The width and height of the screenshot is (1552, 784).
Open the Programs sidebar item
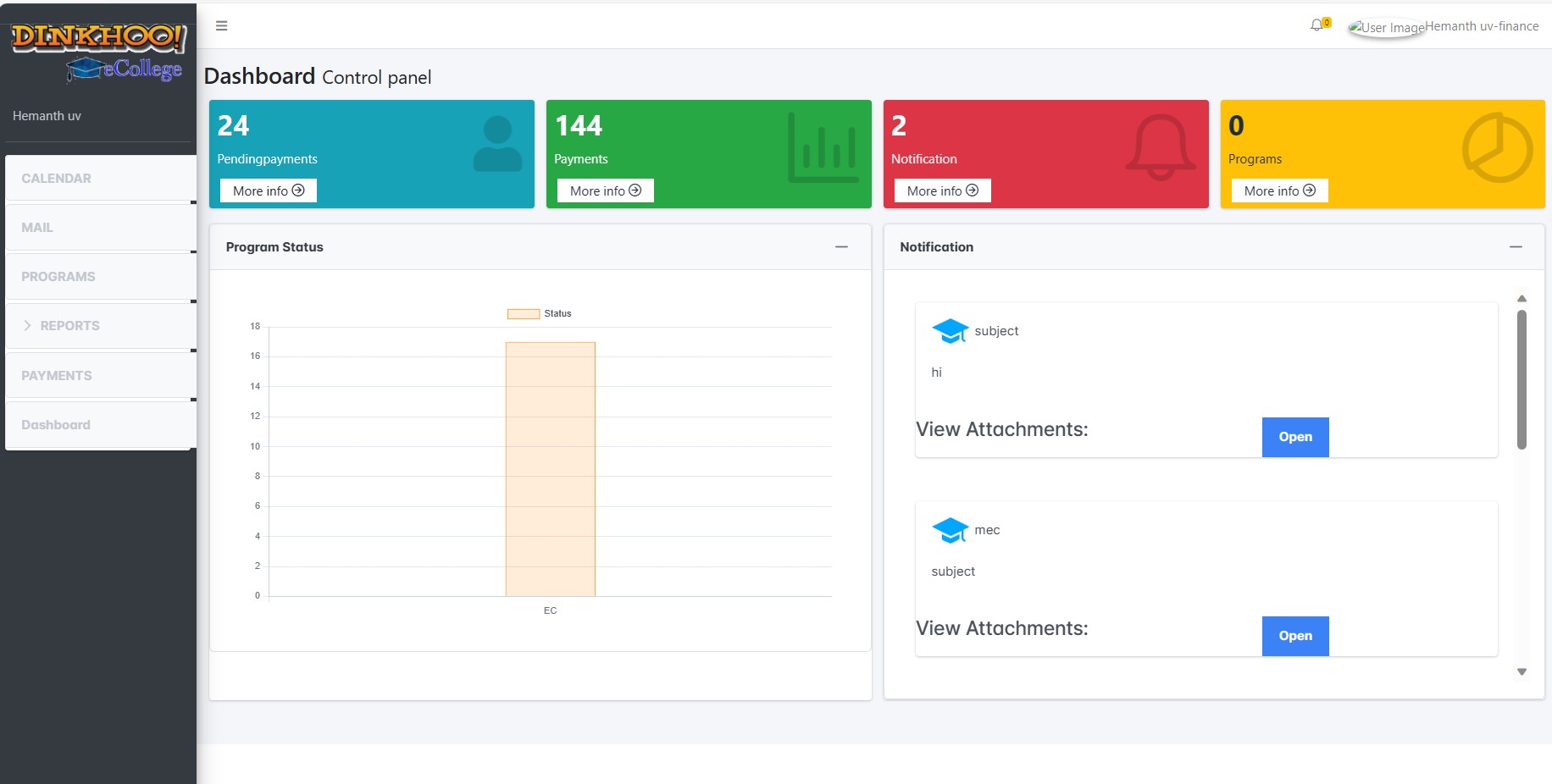point(101,277)
